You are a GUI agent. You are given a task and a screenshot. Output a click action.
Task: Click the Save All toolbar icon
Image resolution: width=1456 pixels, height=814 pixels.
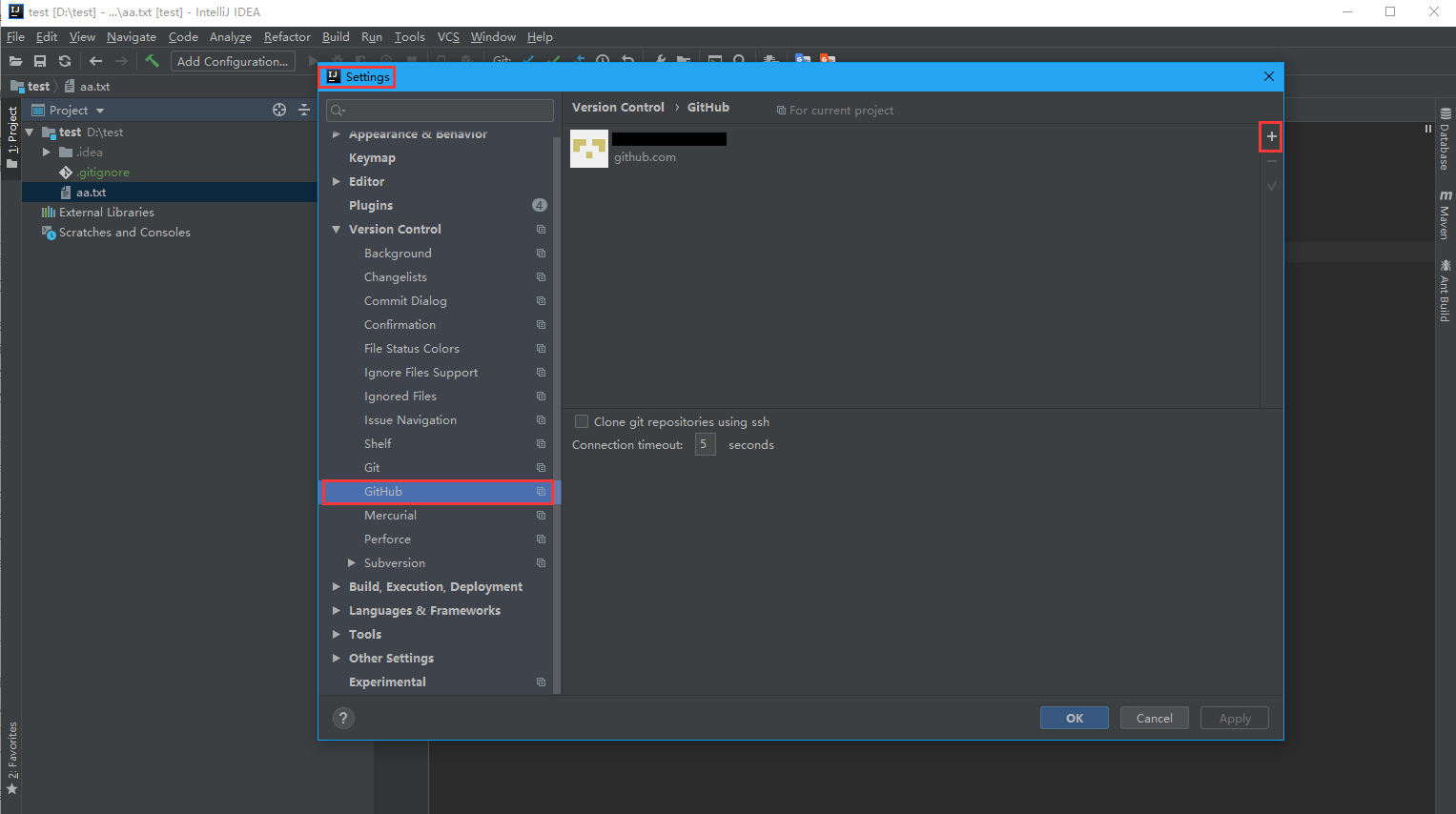39,60
